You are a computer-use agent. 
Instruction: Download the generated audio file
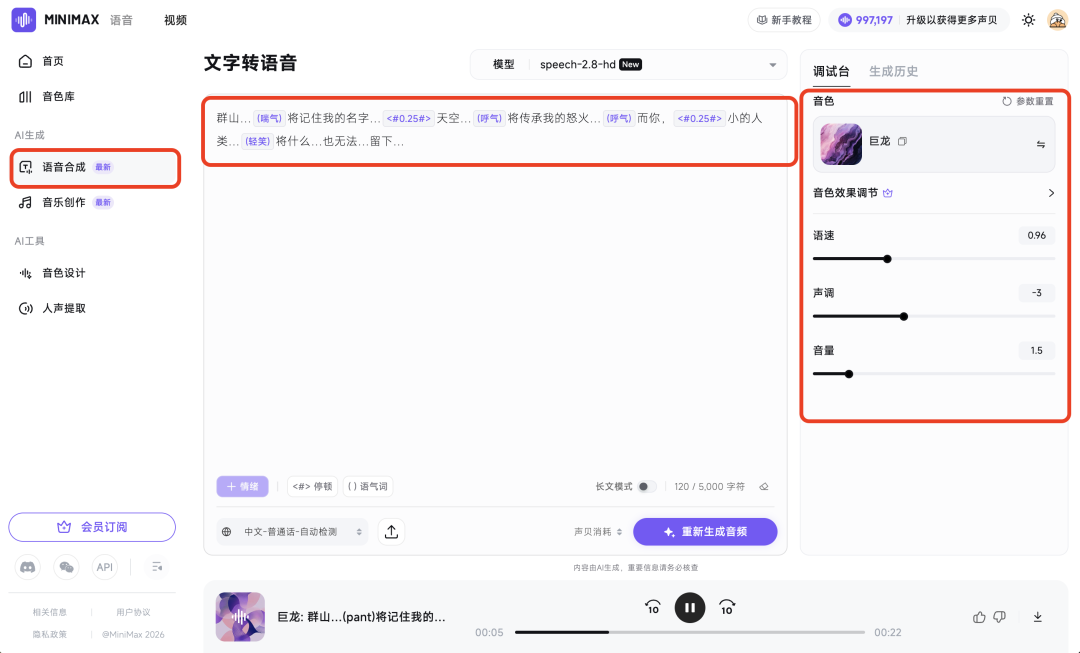click(x=1038, y=616)
